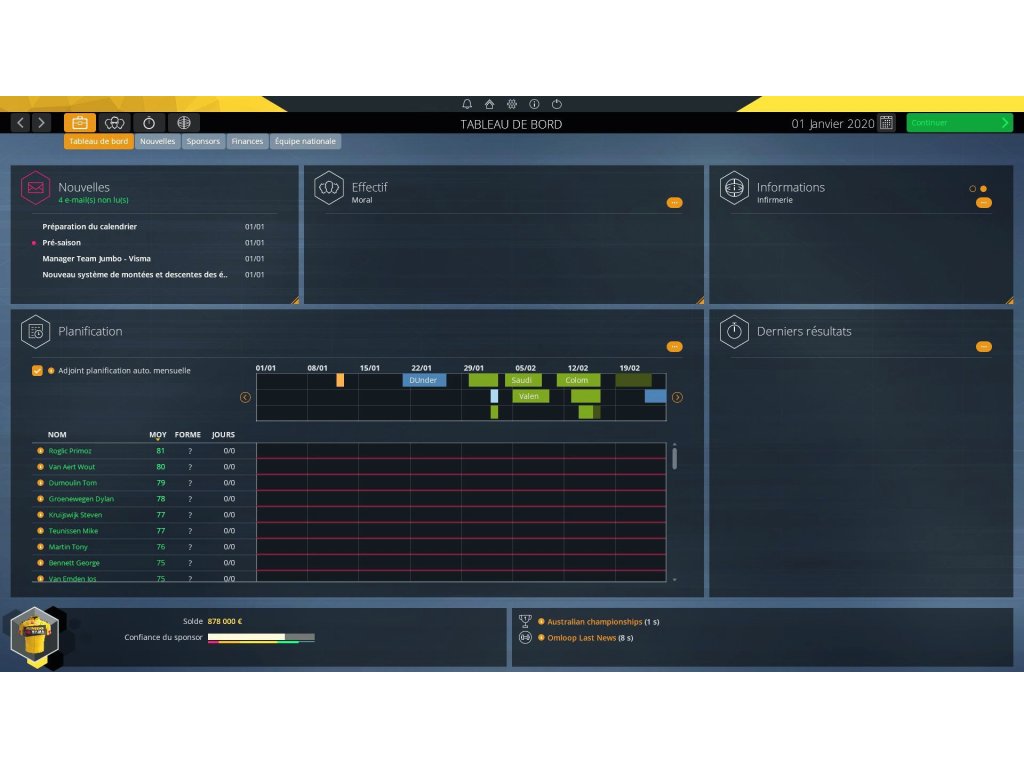The height and width of the screenshot is (768, 1024).
Task: Expand the Informations panel corner arrow
Action: 1010,300
